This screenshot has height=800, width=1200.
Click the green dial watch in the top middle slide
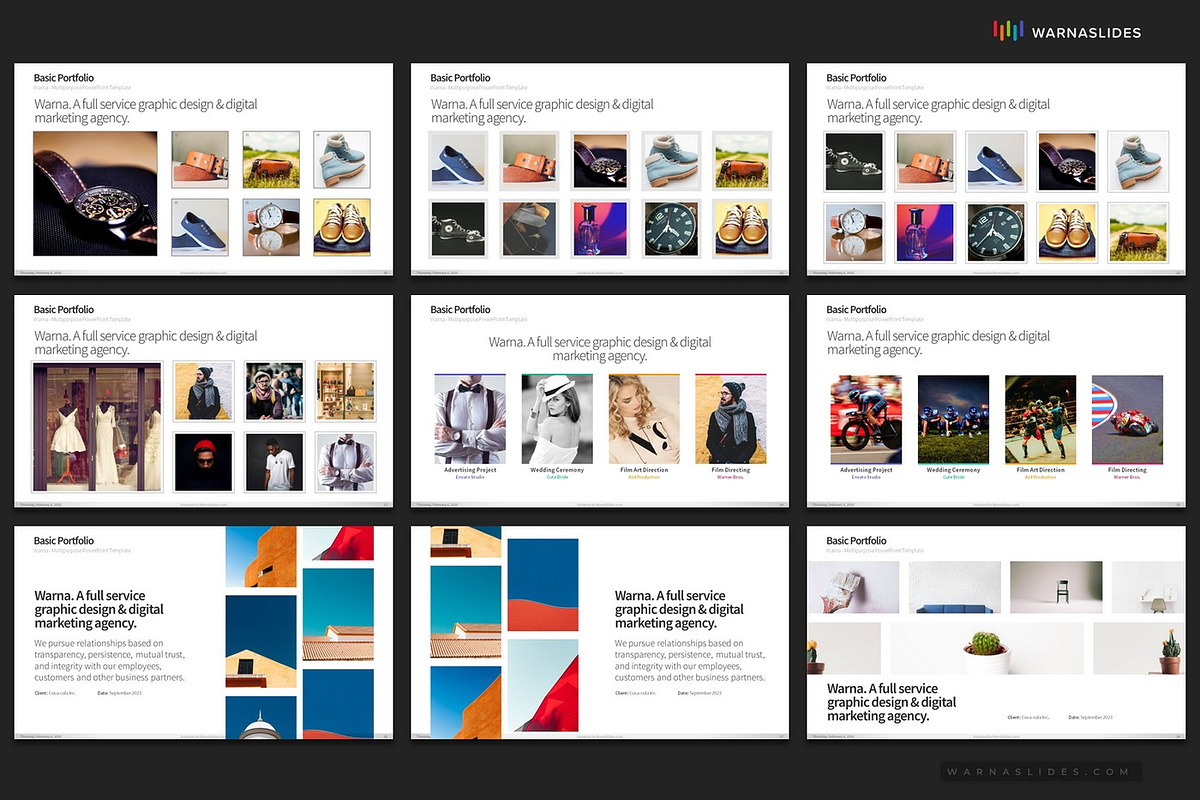[x=670, y=230]
